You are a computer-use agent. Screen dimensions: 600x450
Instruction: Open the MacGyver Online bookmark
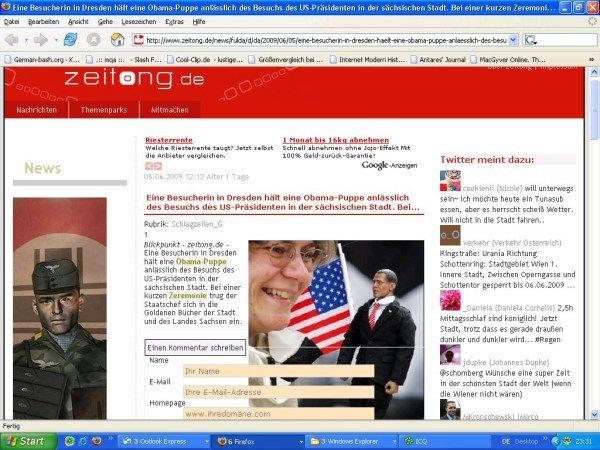[x=508, y=59]
